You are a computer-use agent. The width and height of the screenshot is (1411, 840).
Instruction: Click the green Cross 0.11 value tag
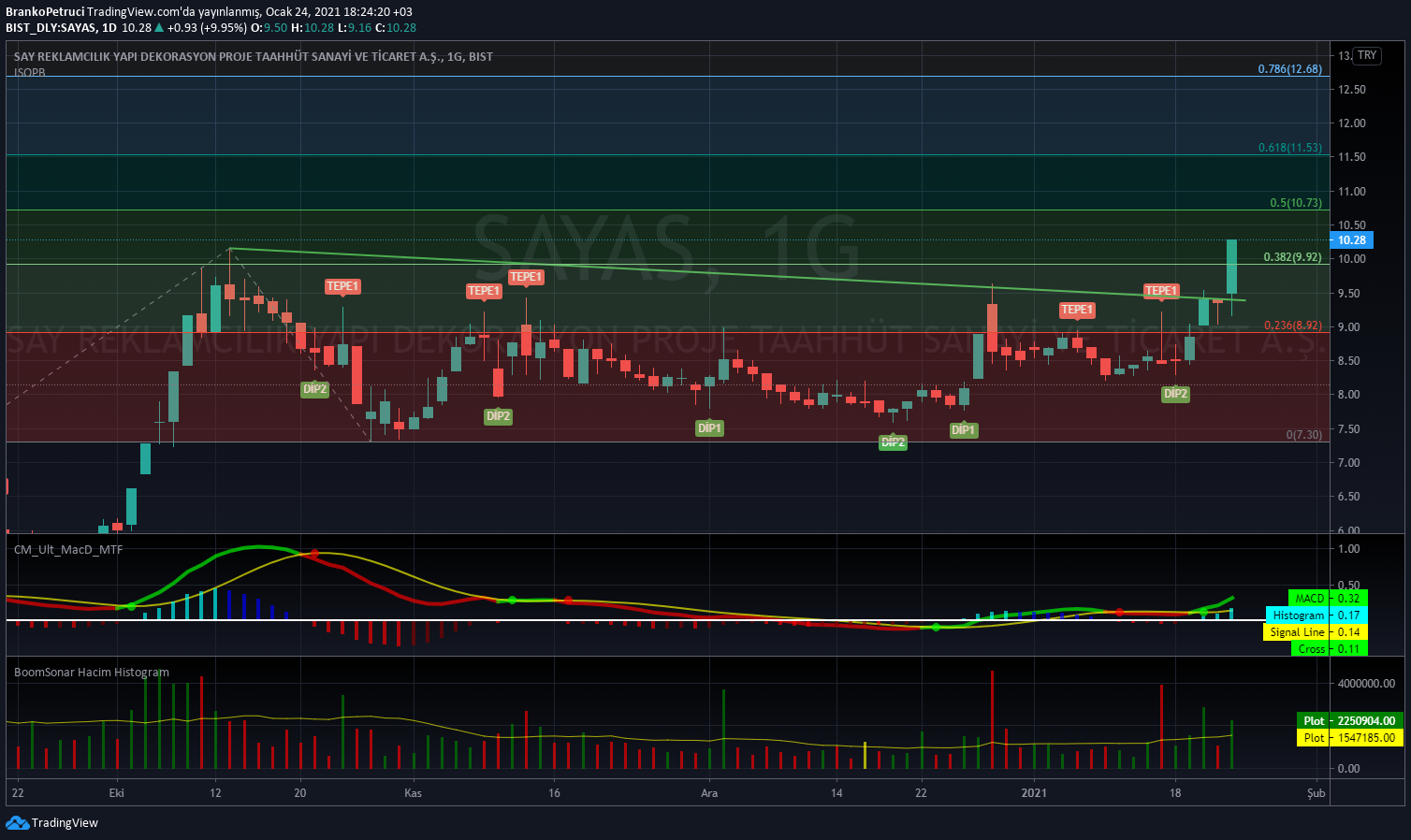[x=1329, y=648]
